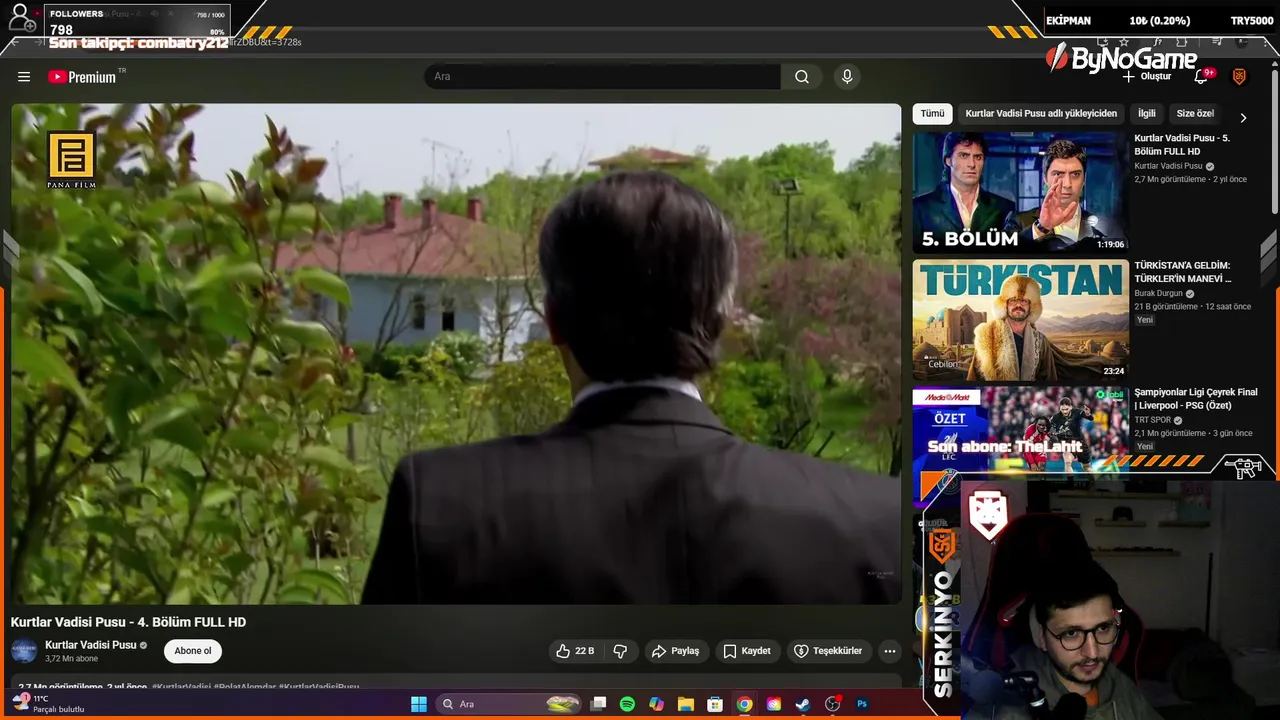1280x720 pixels.
Task: Open Copilot from the taskbar
Action: tap(656, 704)
